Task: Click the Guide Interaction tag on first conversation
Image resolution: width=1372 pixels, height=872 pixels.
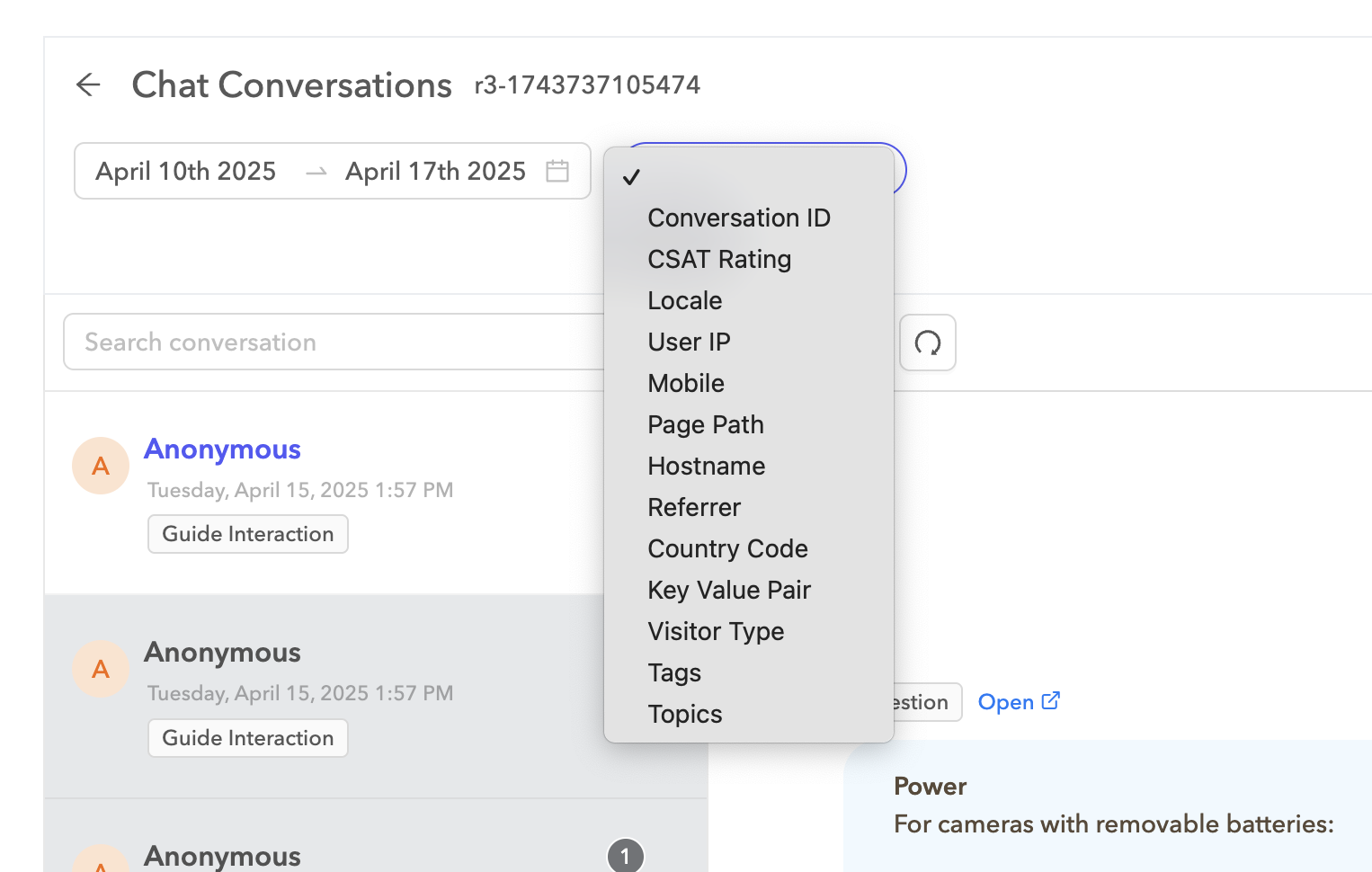Action: click(247, 533)
